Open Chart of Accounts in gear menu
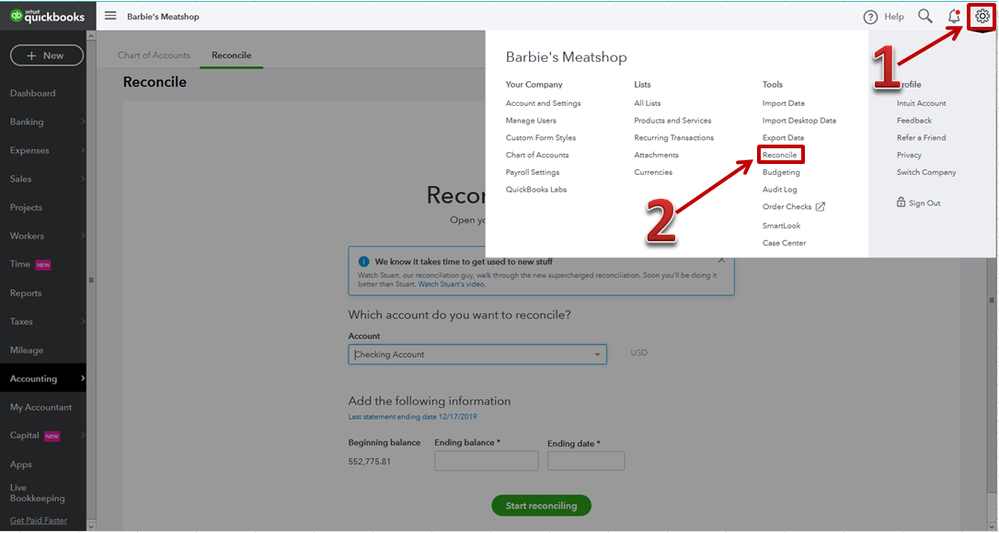This screenshot has height=533, width=999. 537,155
